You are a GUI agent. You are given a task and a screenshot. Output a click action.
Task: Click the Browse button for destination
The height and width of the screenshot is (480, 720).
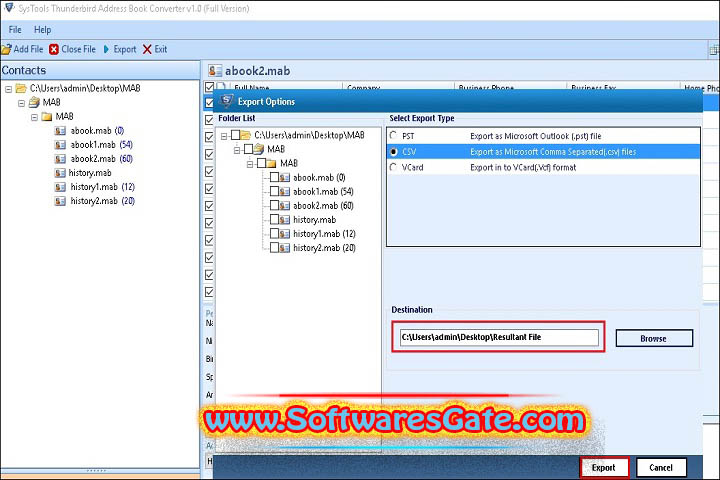point(654,339)
